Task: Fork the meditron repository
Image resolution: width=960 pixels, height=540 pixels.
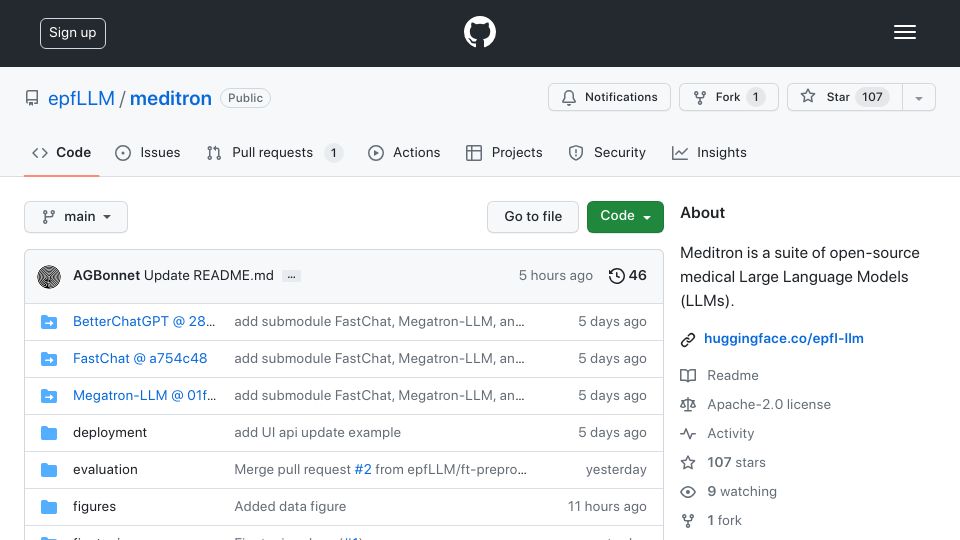Action: (729, 97)
